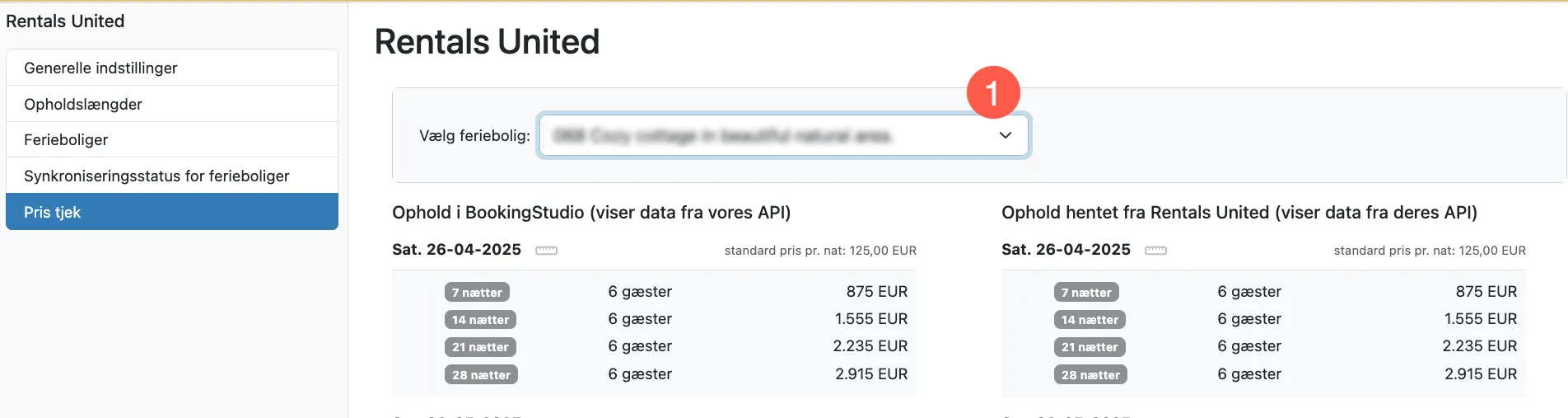The width and height of the screenshot is (1568, 418).
Task: Click the 7 nætter badge under Rentals United data
Action: [x=1086, y=293]
